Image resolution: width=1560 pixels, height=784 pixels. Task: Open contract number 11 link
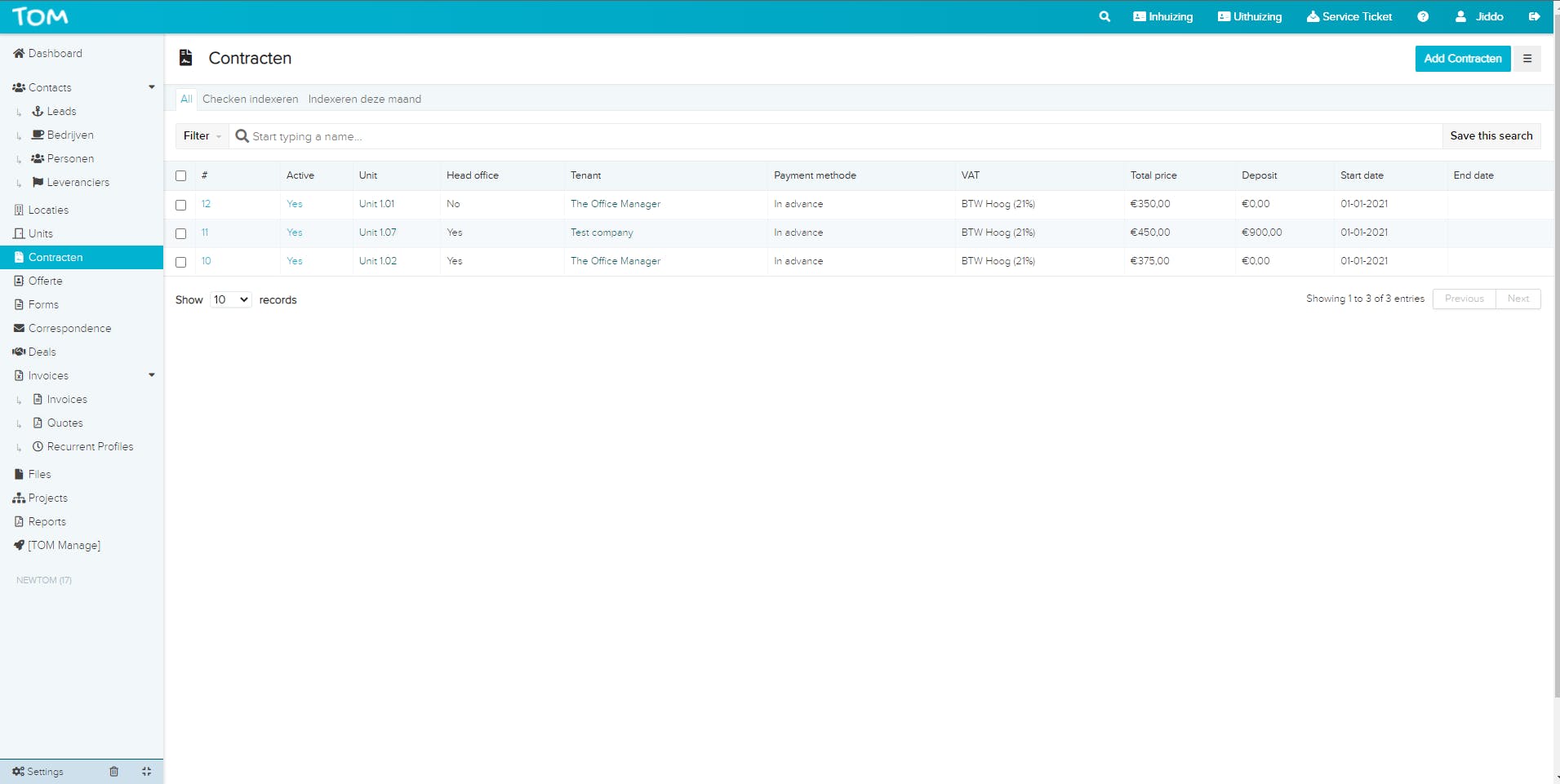[205, 233]
